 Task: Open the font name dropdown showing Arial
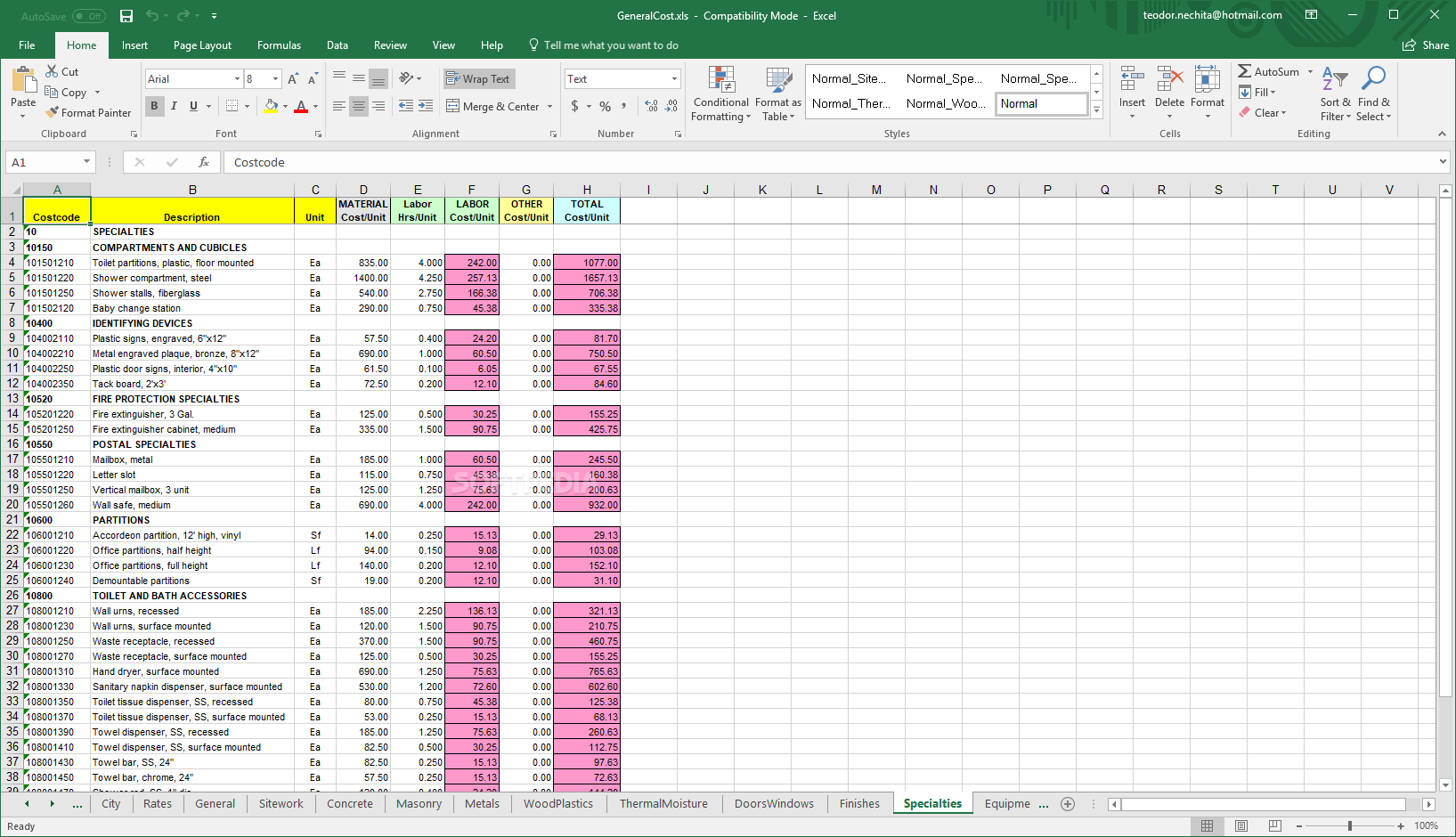[x=237, y=79]
